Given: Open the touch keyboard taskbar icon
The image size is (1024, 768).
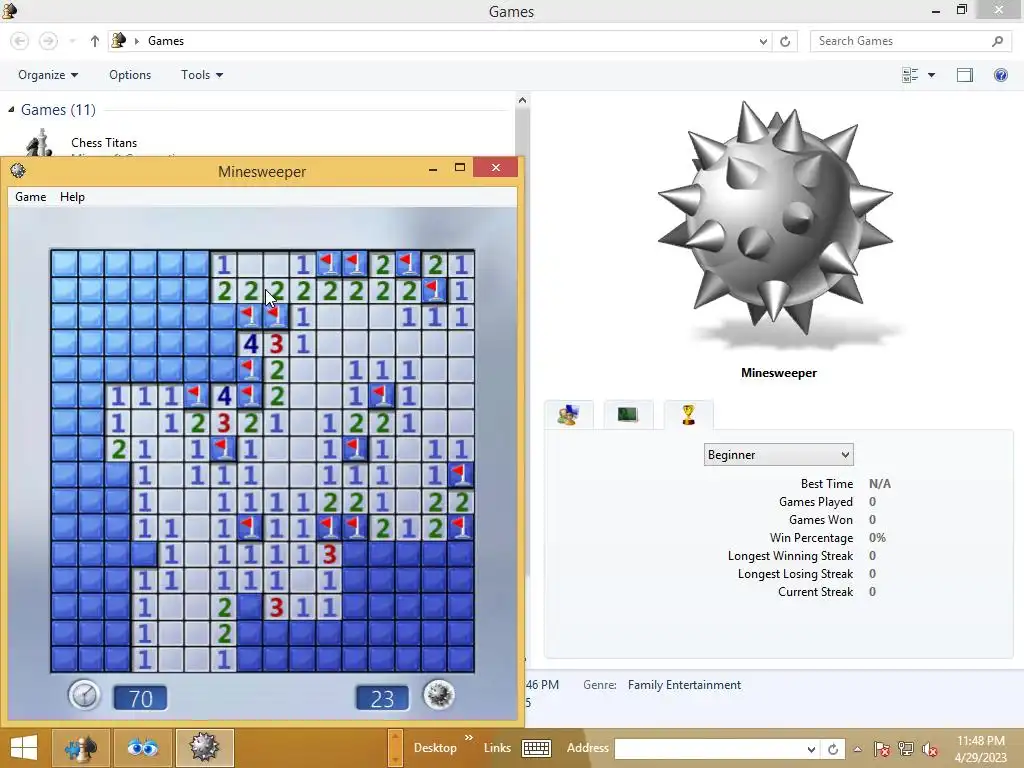Looking at the screenshot, I should coord(536,748).
